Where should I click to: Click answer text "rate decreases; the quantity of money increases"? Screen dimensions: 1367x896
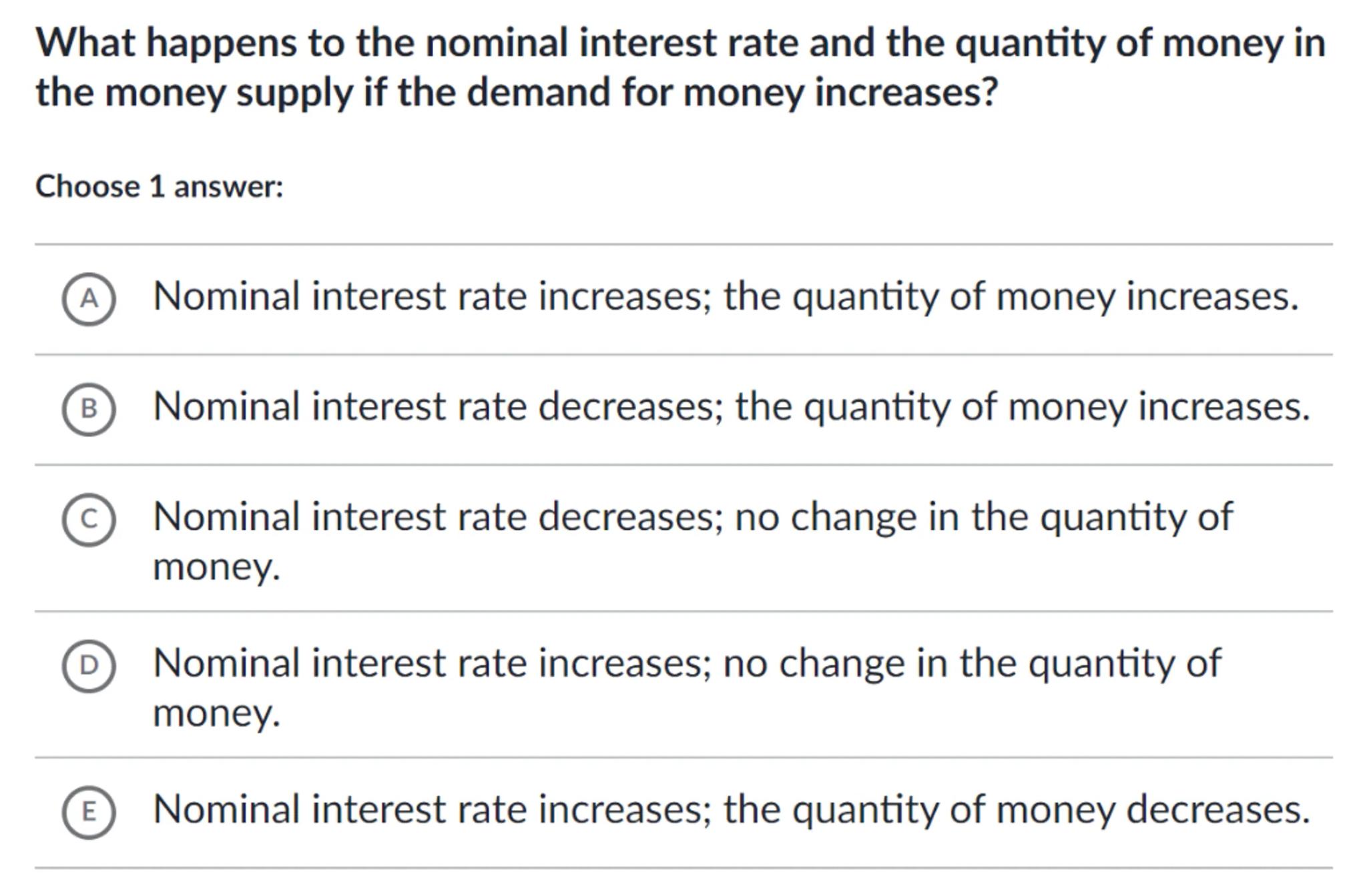click(x=732, y=406)
